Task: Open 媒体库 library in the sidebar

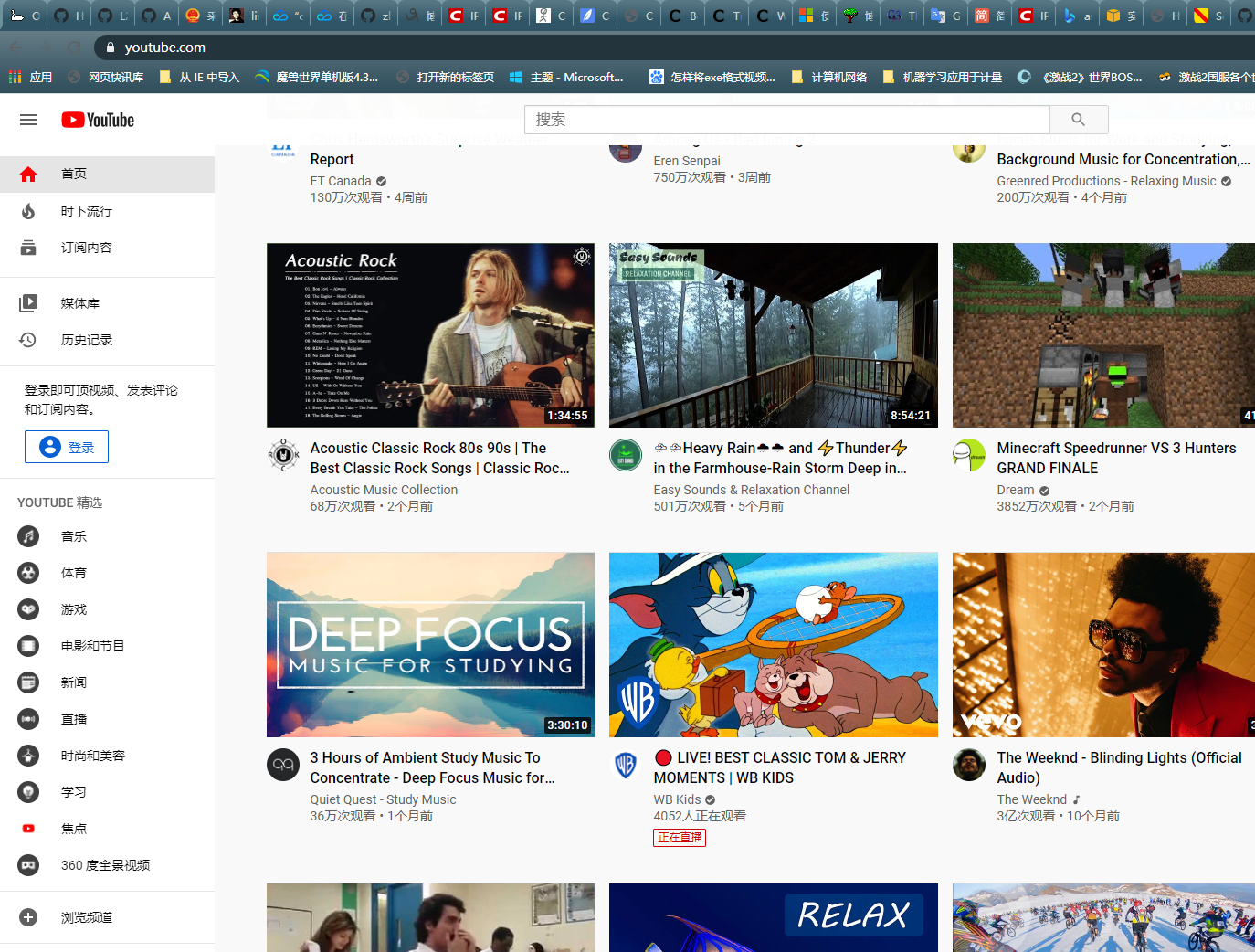Action: pos(107,303)
